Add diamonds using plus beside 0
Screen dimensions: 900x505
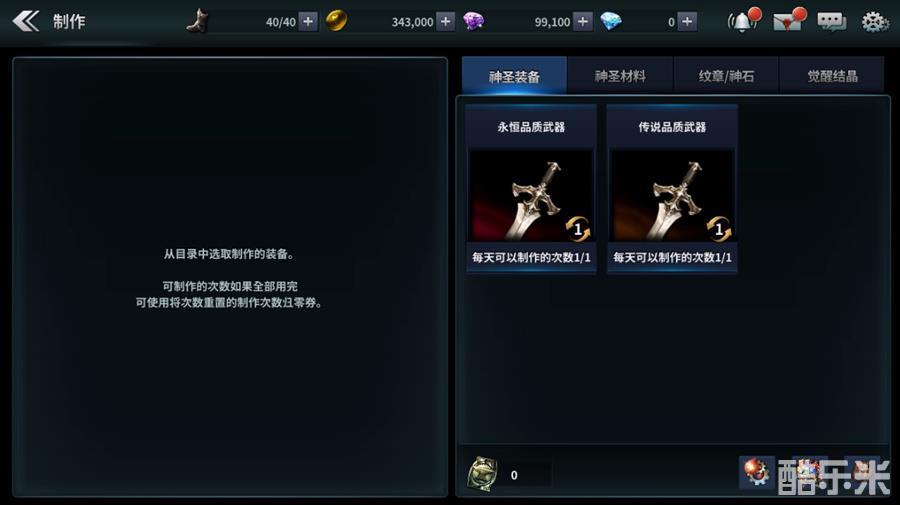coord(687,22)
